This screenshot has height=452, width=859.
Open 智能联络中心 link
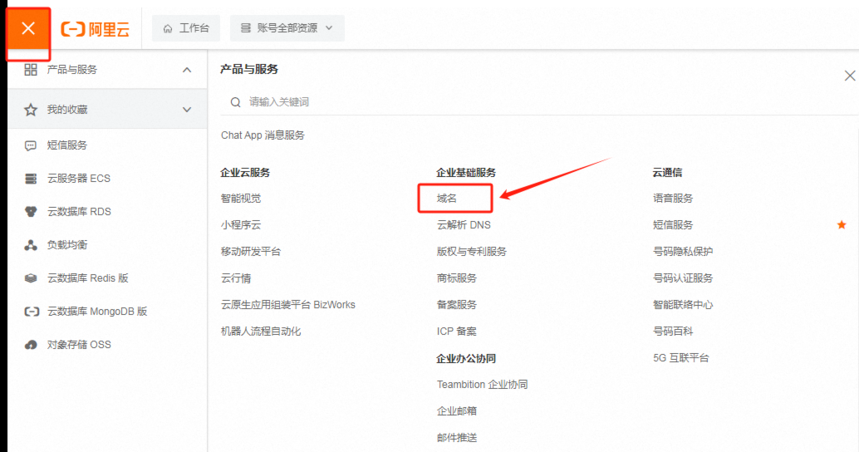683,305
